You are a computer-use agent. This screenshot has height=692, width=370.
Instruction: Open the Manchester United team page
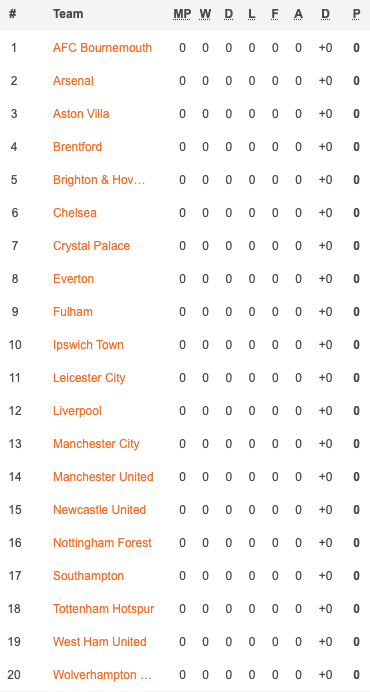click(103, 477)
